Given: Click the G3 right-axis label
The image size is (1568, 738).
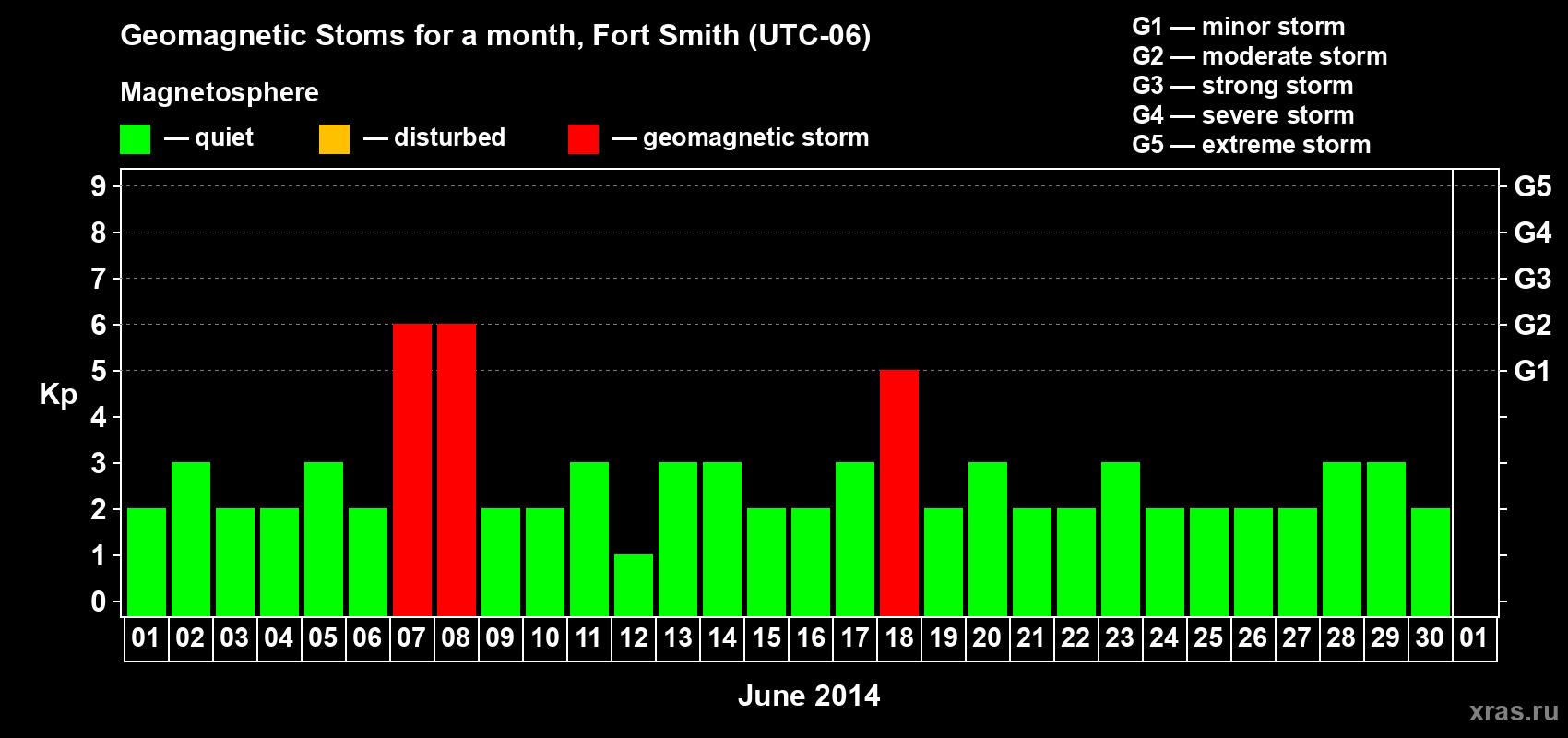Looking at the screenshot, I should tap(1532, 279).
